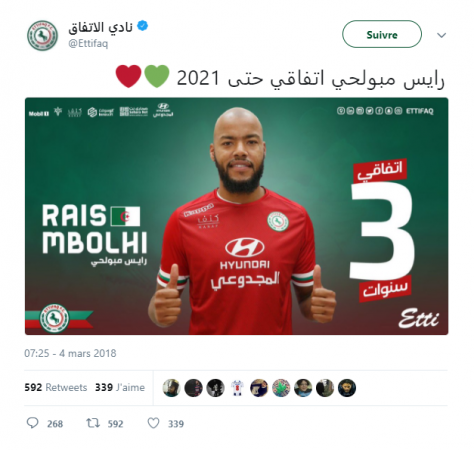
Task: Open the Rais Mbolhi announcement image
Action: coord(237,216)
